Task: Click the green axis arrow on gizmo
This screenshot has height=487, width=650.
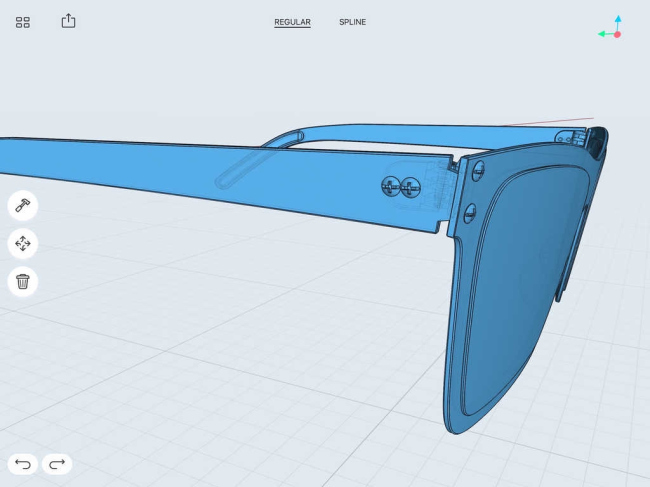Action: 602,34
